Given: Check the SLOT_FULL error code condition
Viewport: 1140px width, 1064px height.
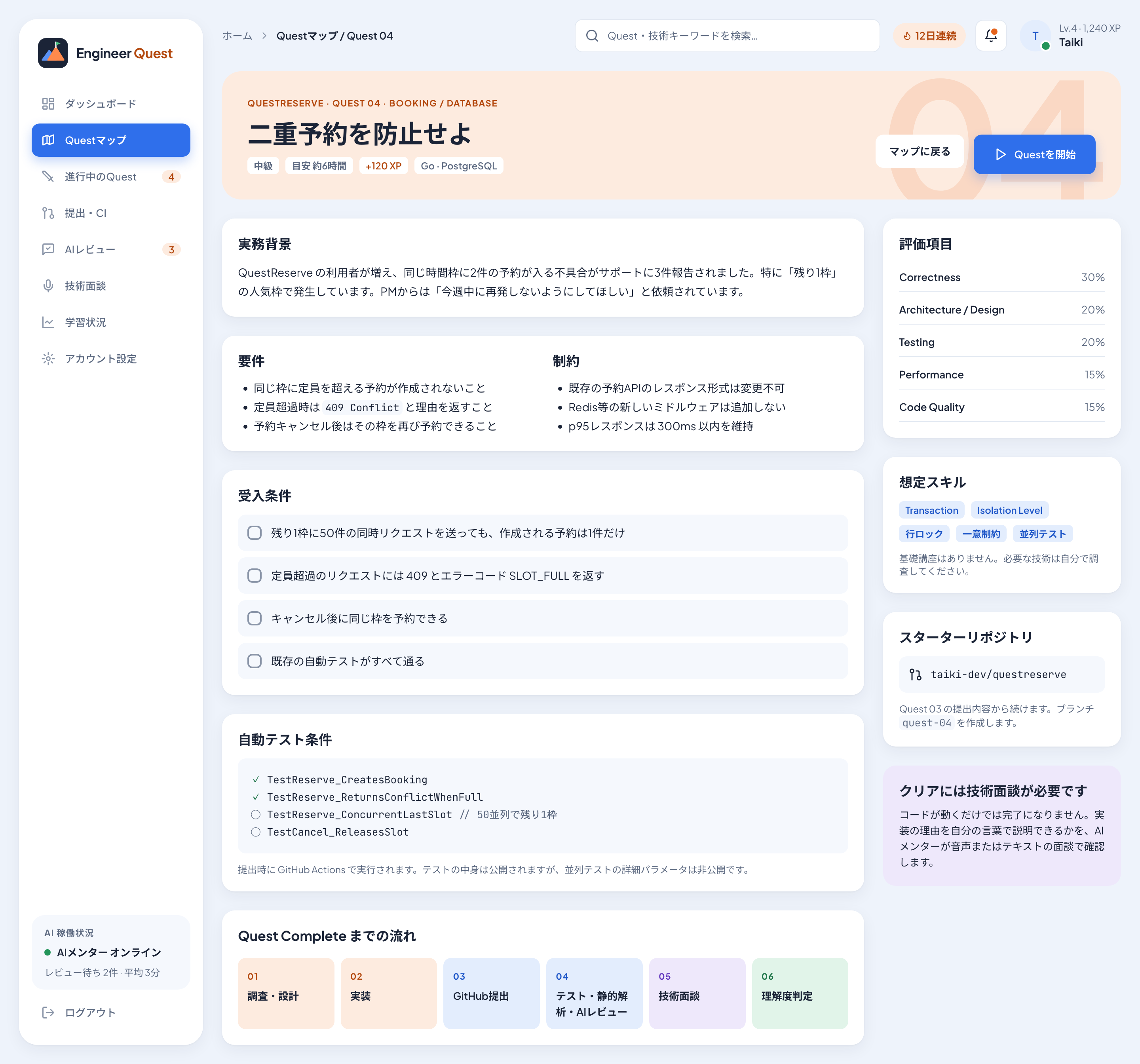Looking at the screenshot, I should coord(255,575).
